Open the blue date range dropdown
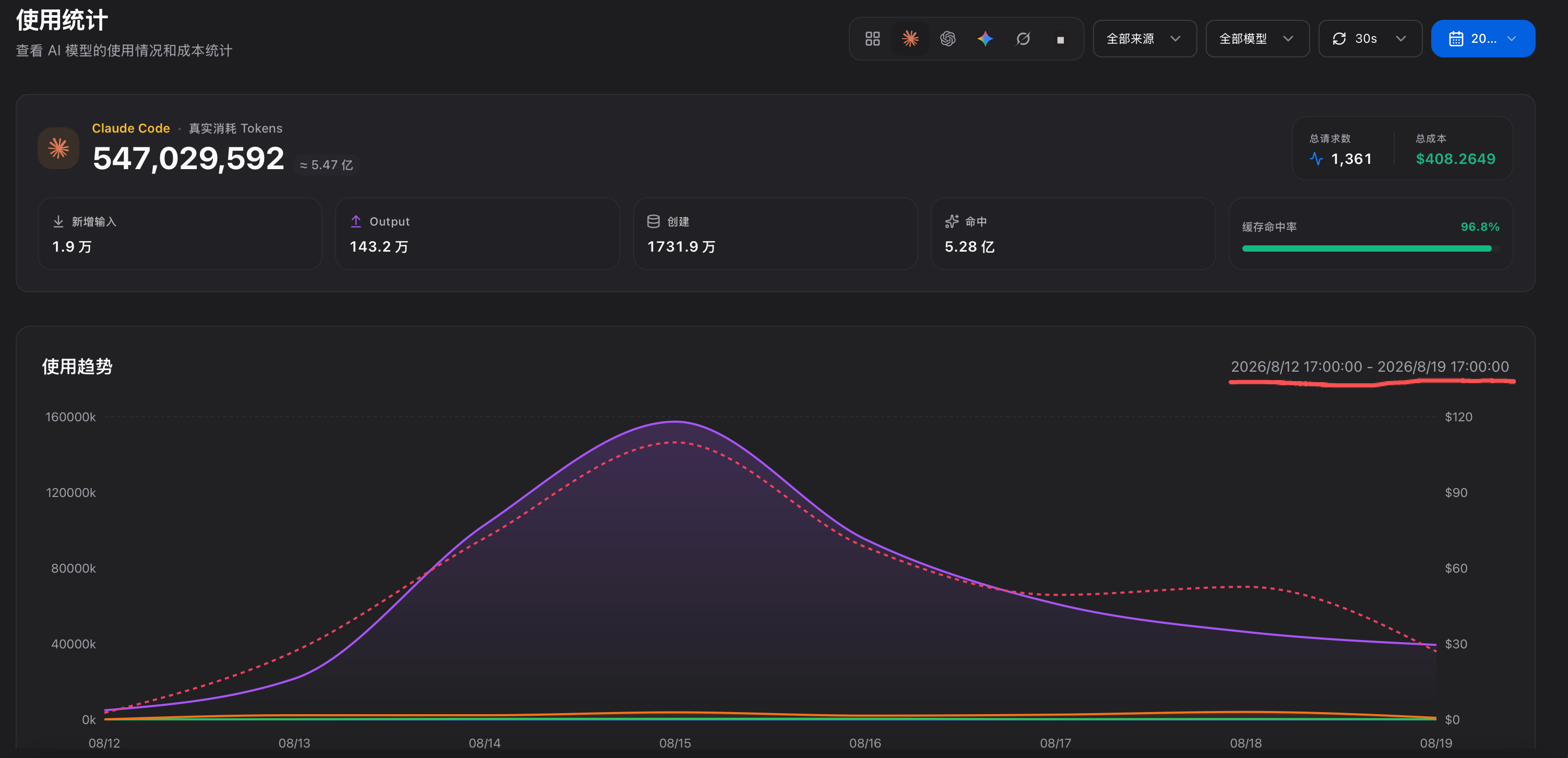 point(1483,39)
